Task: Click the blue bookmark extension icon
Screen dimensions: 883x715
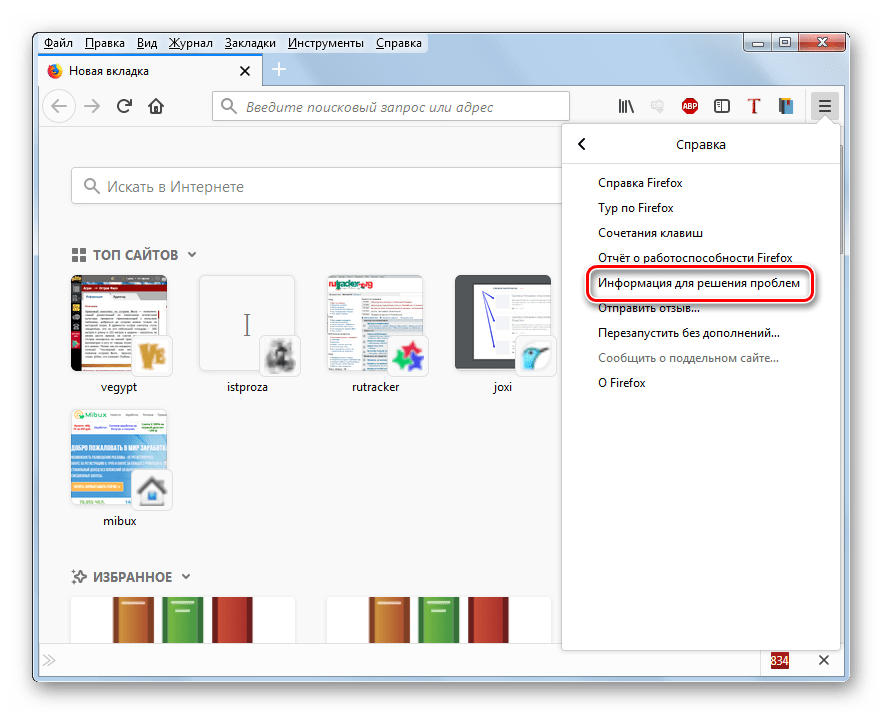Action: (786, 106)
